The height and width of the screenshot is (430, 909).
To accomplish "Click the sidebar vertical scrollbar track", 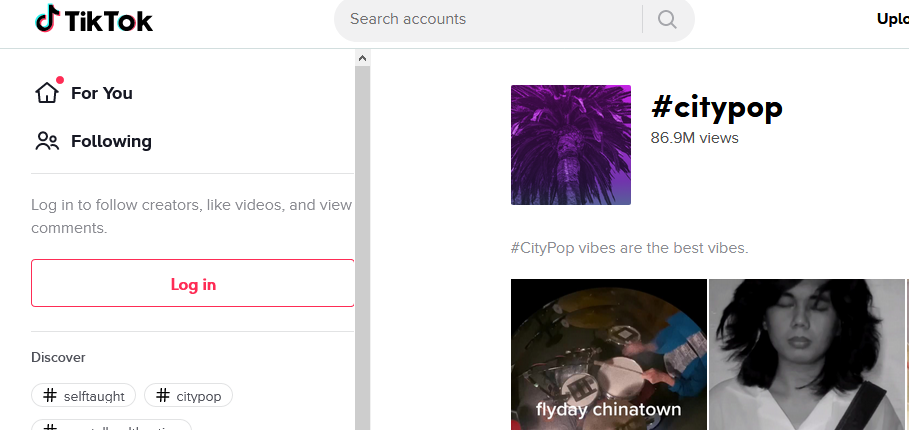I will (362, 250).
